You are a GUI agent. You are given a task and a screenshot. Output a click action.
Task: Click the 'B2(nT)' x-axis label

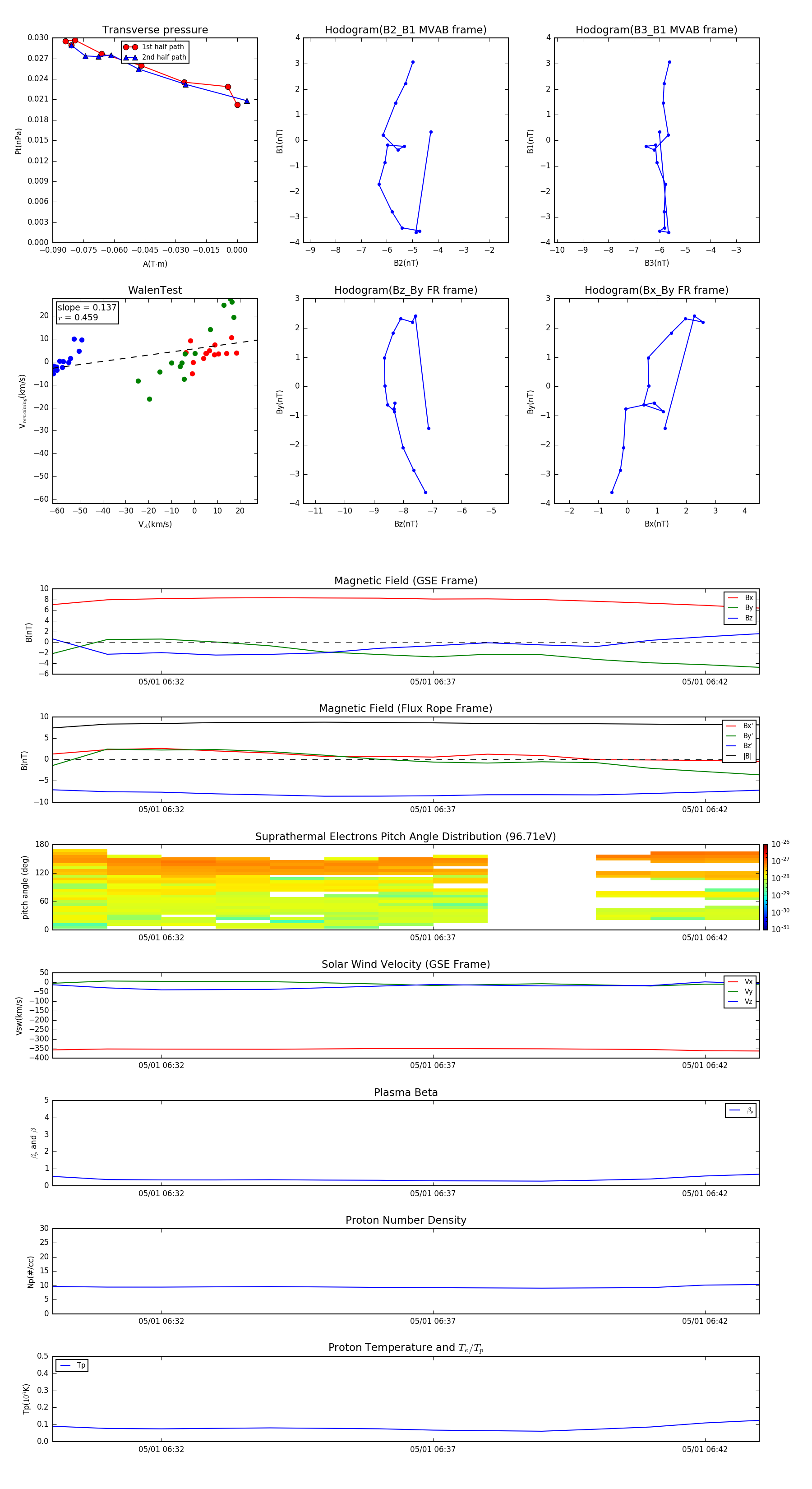406,263
